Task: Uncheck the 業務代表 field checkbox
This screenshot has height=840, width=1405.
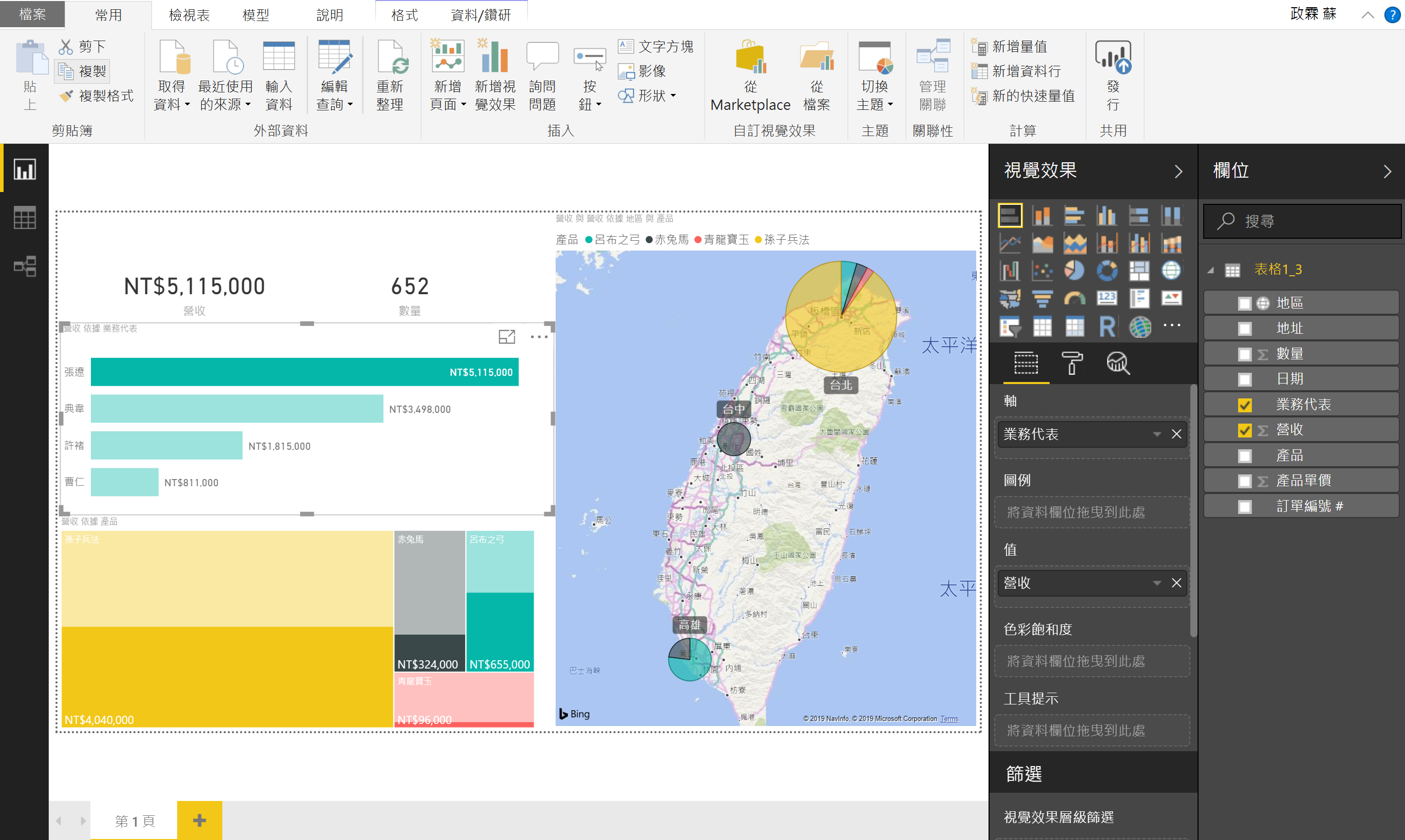Action: click(1244, 405)
